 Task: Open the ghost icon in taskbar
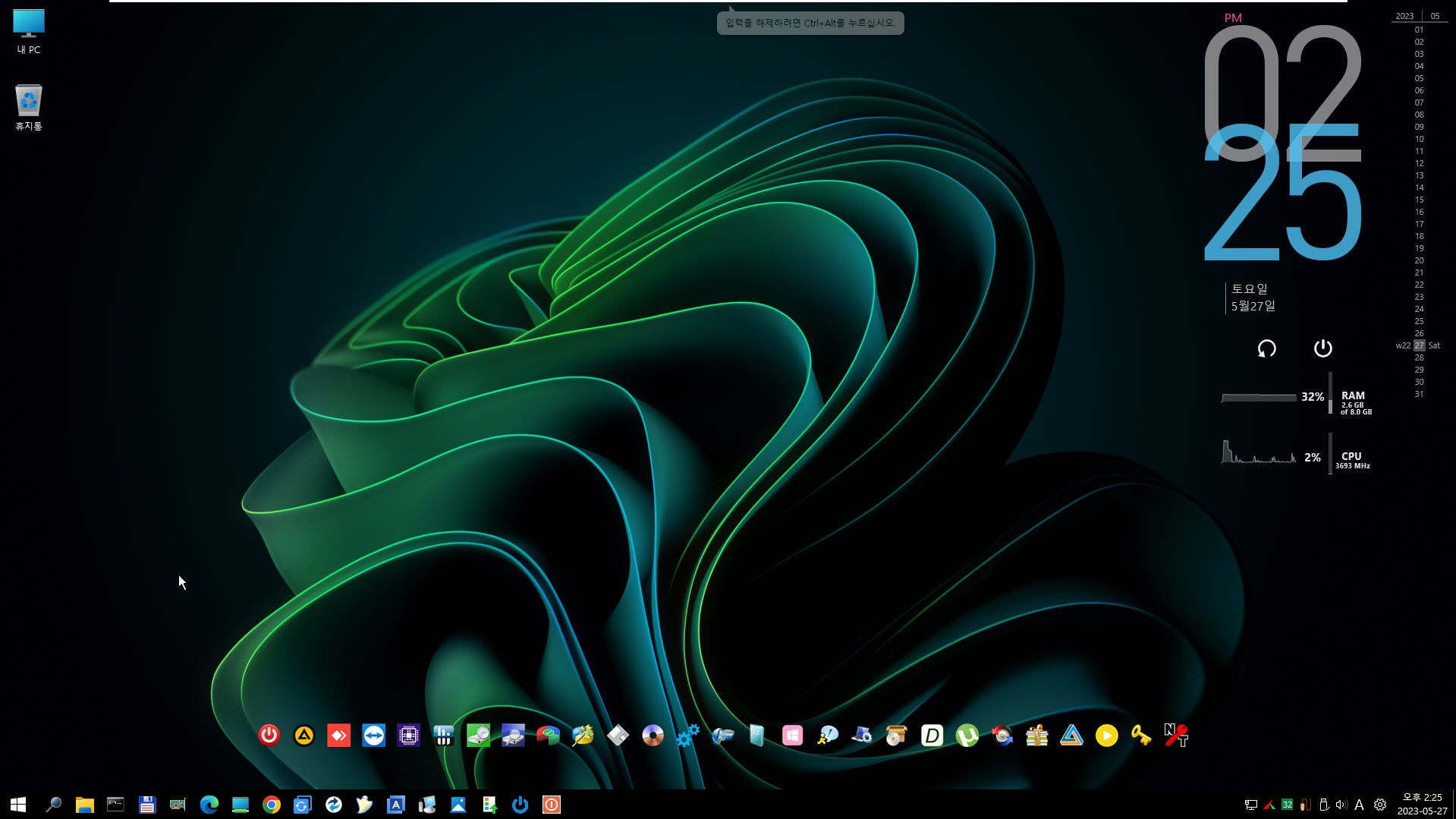tap(364, 805)
